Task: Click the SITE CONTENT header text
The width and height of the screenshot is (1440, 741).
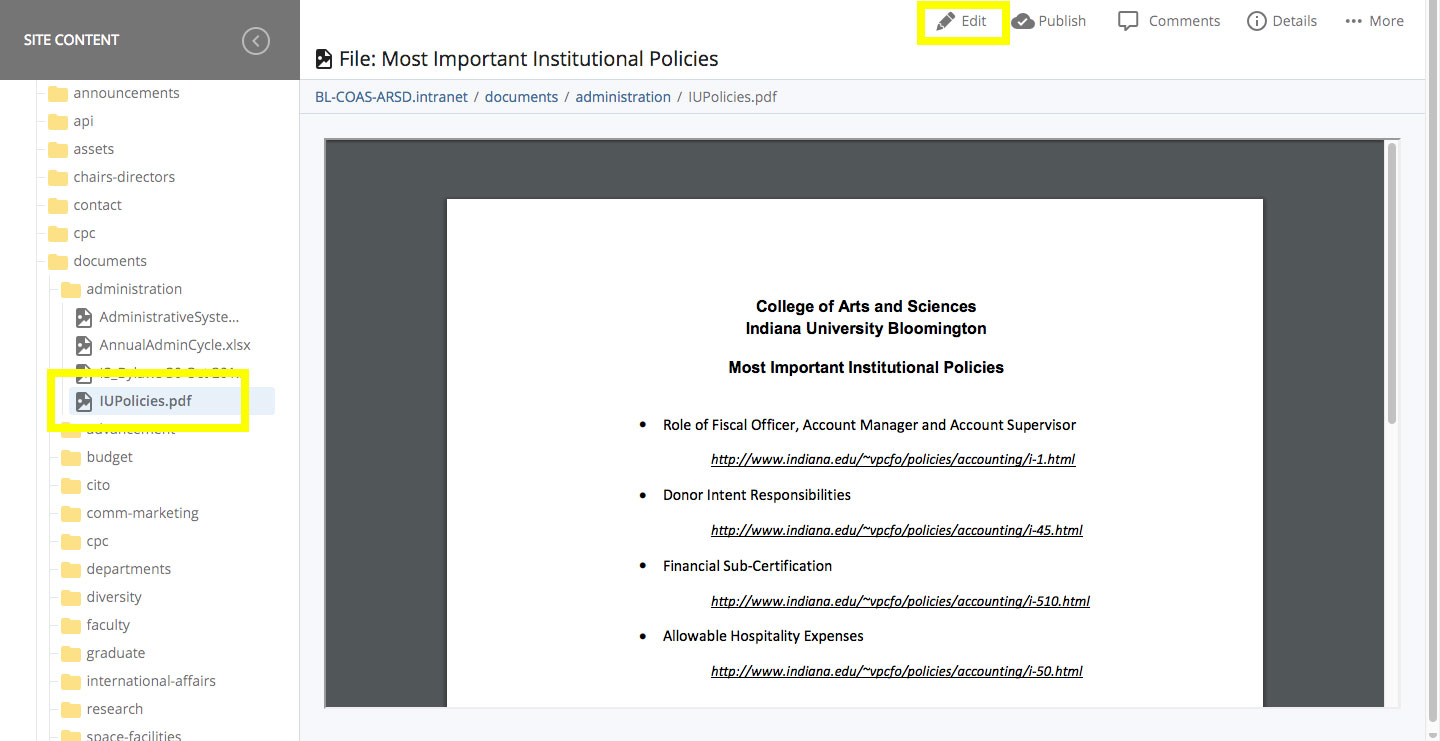Action: [x=71, y=40]
